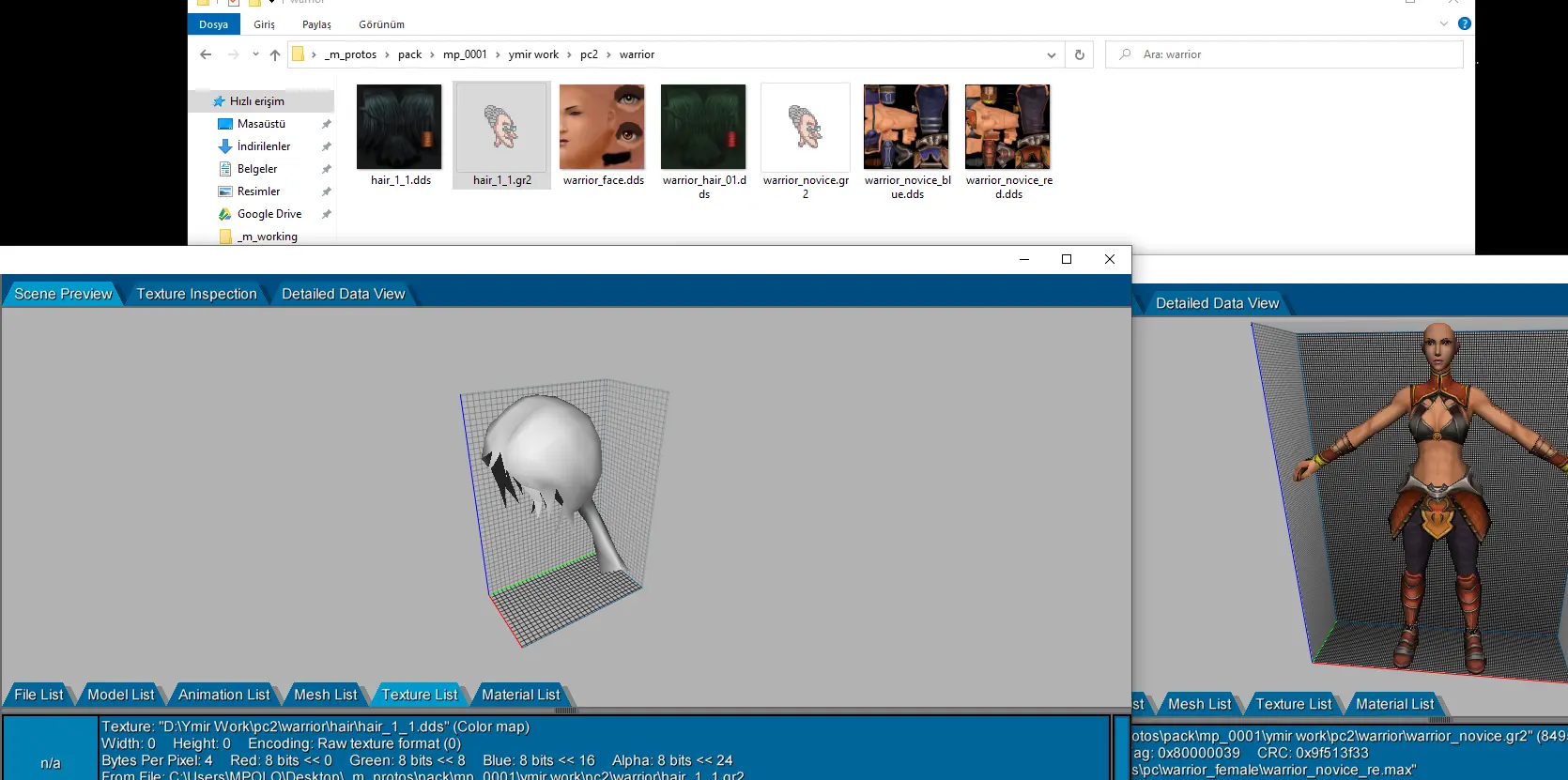Screen dimensions: 1568x780
Task: Maximize the front viewer window
Action: 1067,259
